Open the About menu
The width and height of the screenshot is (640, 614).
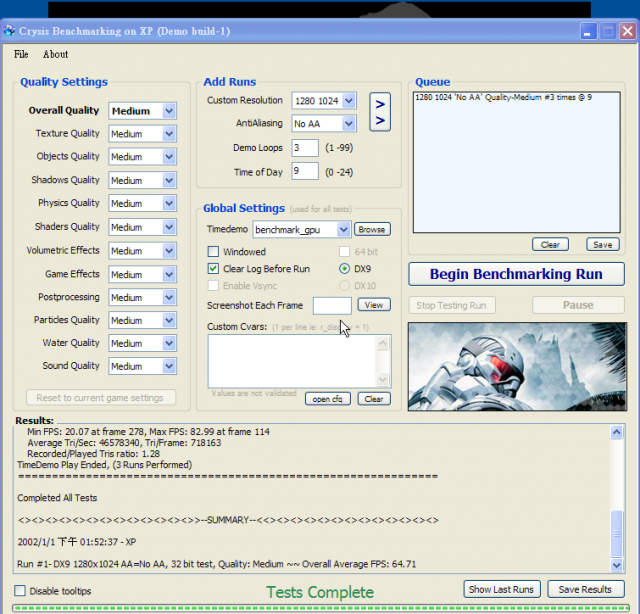56,54
